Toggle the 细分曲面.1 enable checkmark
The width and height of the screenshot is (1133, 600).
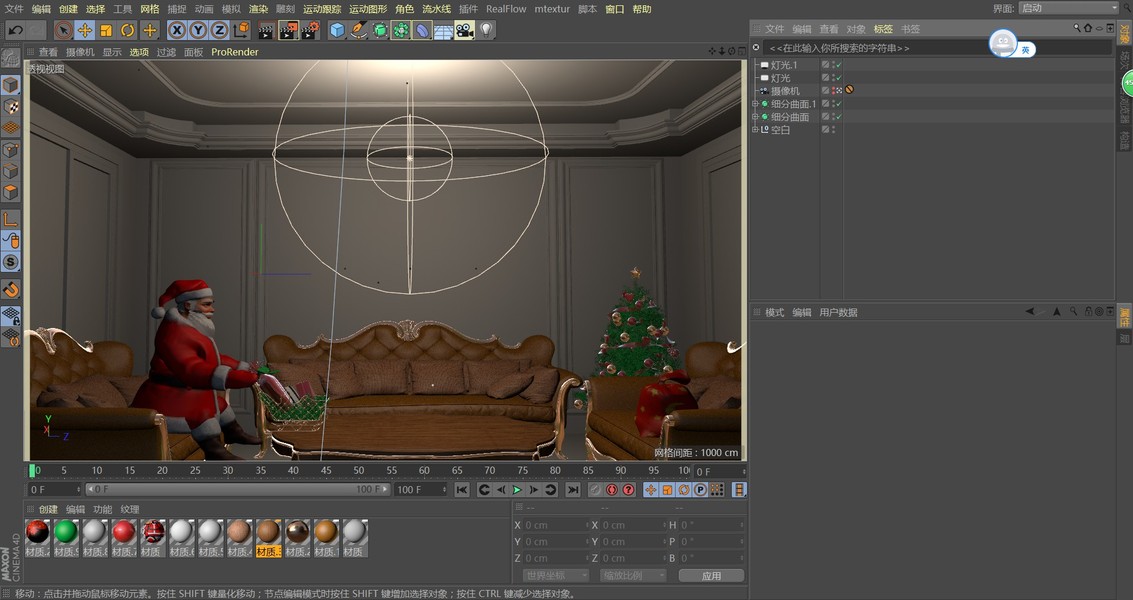[839, 104]
